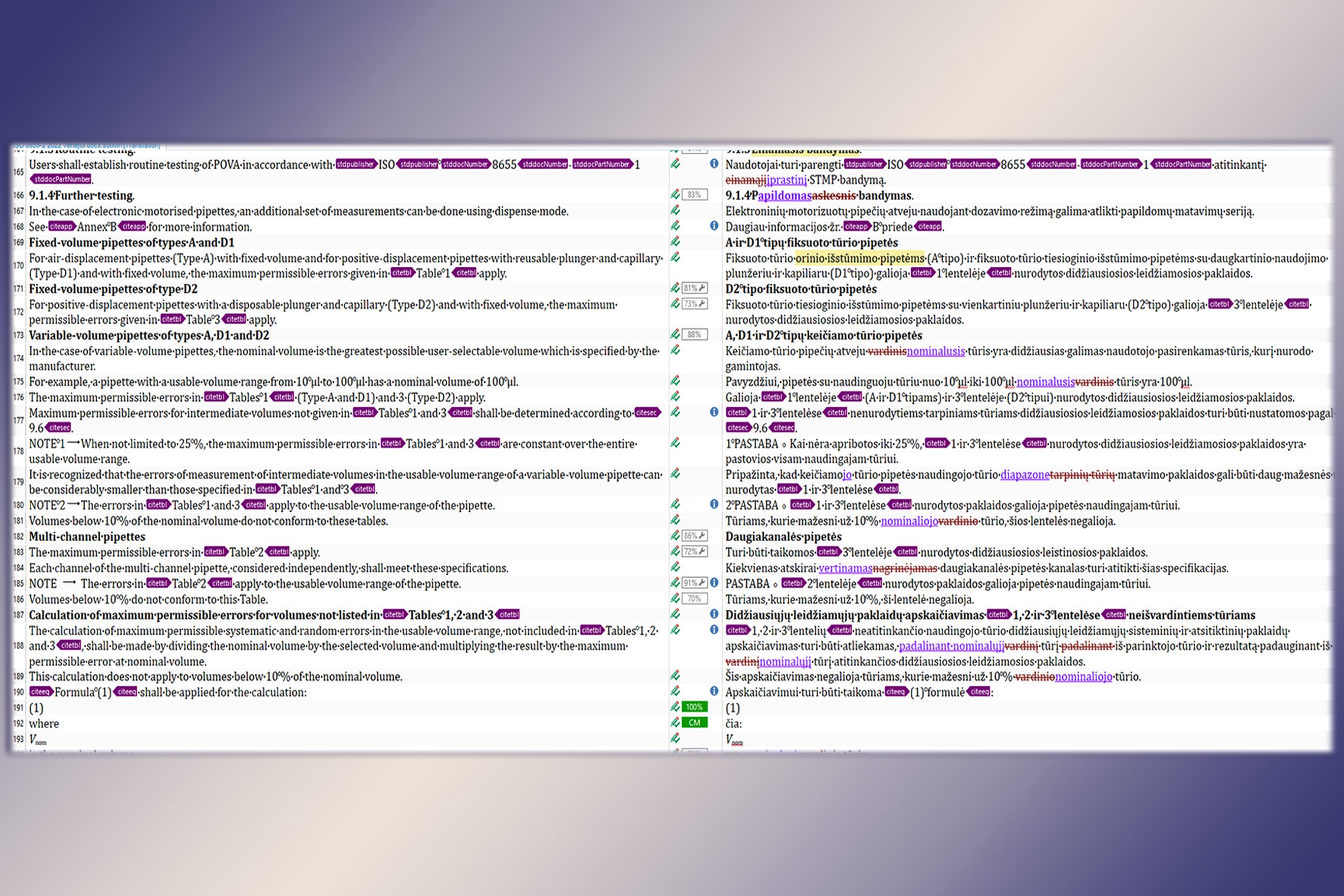Click the citetbl tag before 'Table 2' in segment 183
Image resolution: width=1344 pixels, height=896 pixels.
click(215, 552)
